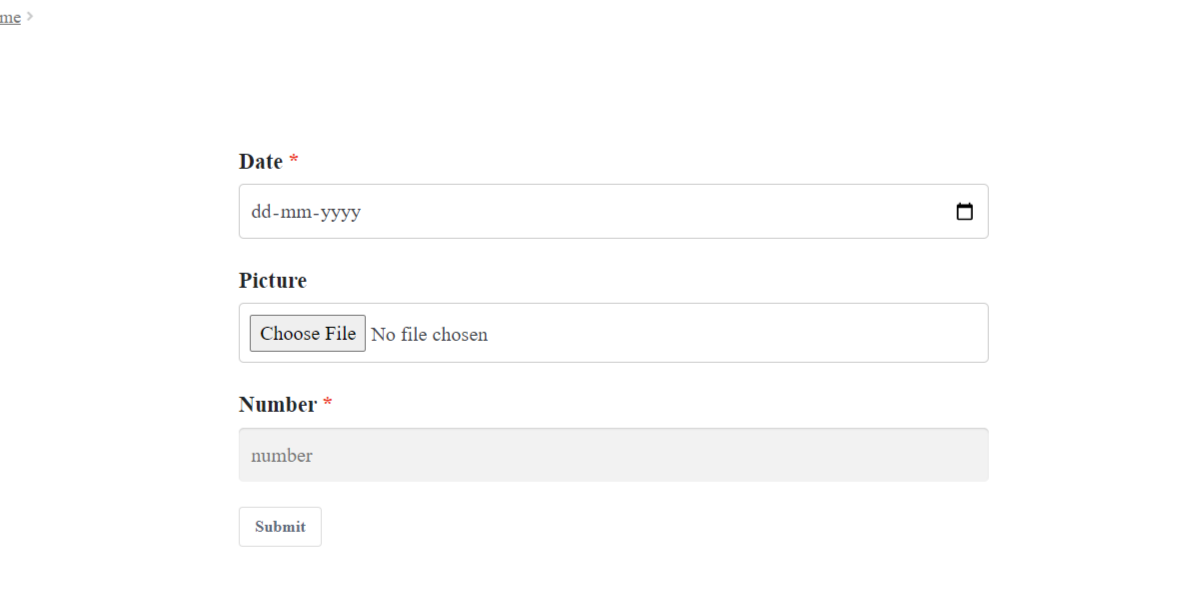This screenshot has width=1192, height=609.
Task: Click the word "File" on the upload button
Action: [x=339, y=333]
